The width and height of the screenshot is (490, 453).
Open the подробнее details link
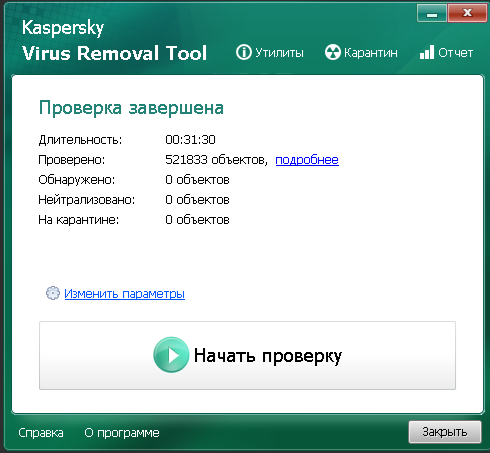click(x=307, y=160)
